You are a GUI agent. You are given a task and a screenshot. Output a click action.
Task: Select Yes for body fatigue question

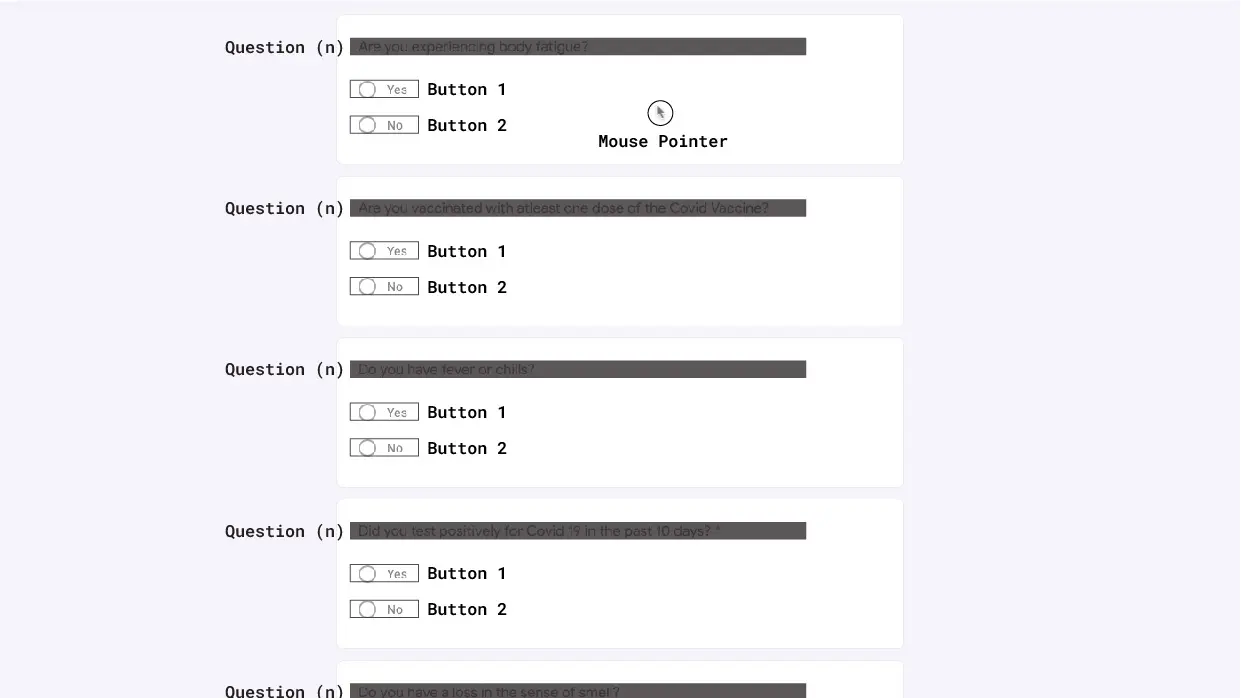click(384, 89)
